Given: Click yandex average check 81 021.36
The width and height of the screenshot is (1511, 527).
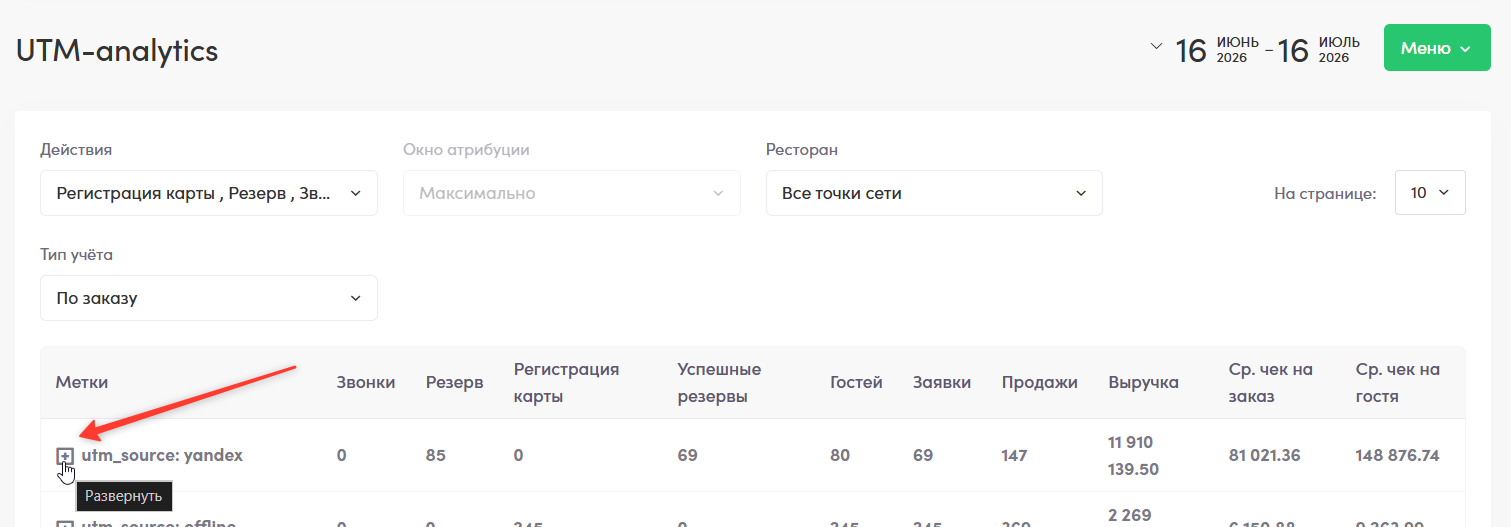Looking at the screenshot, I should [x=1264, y=456].
